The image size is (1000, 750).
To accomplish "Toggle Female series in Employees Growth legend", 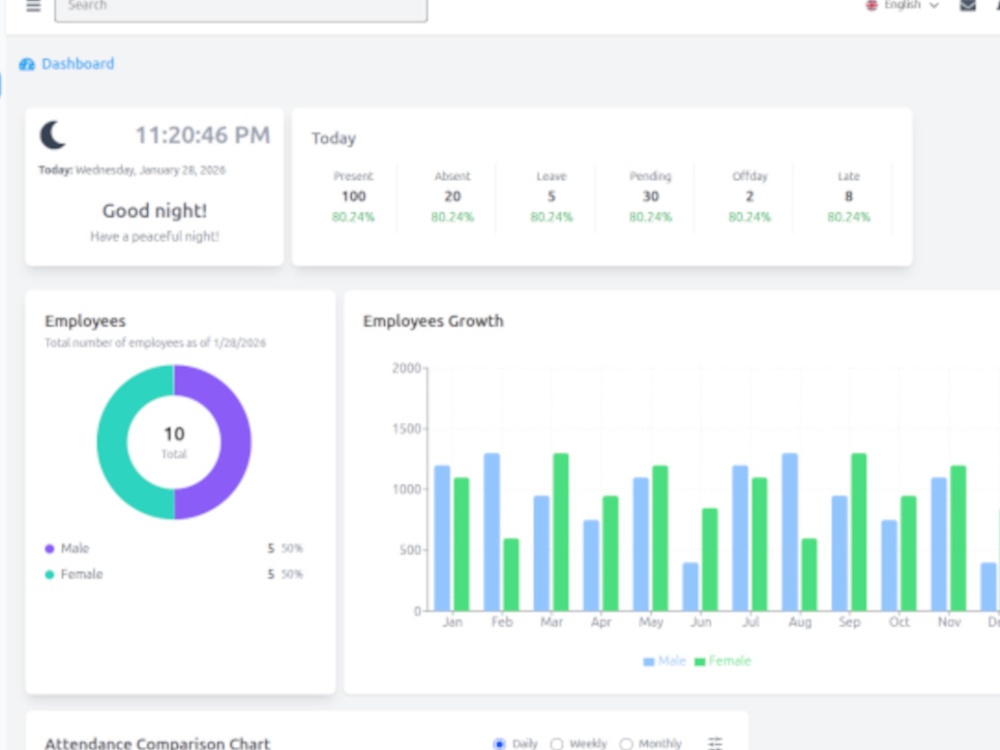I will point(723,661).
